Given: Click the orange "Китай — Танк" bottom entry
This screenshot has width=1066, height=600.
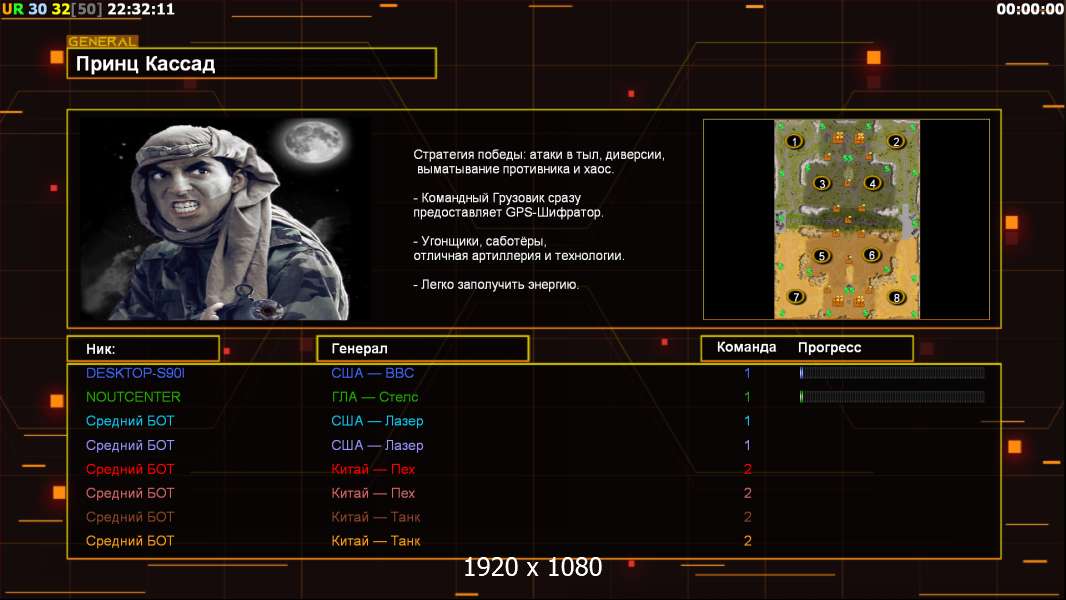Looking at the screenshot, I should coord(376,541).
